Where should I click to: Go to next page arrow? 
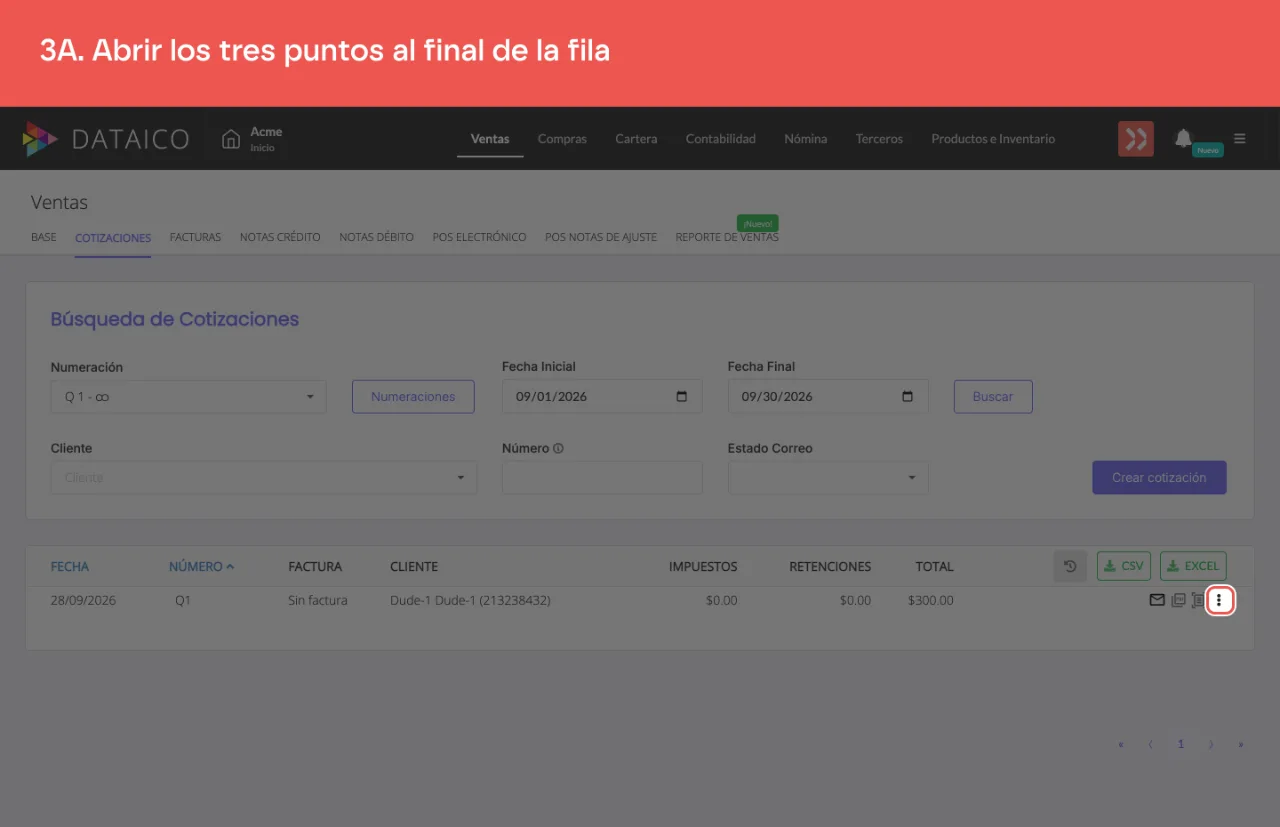coord(1211,744)
